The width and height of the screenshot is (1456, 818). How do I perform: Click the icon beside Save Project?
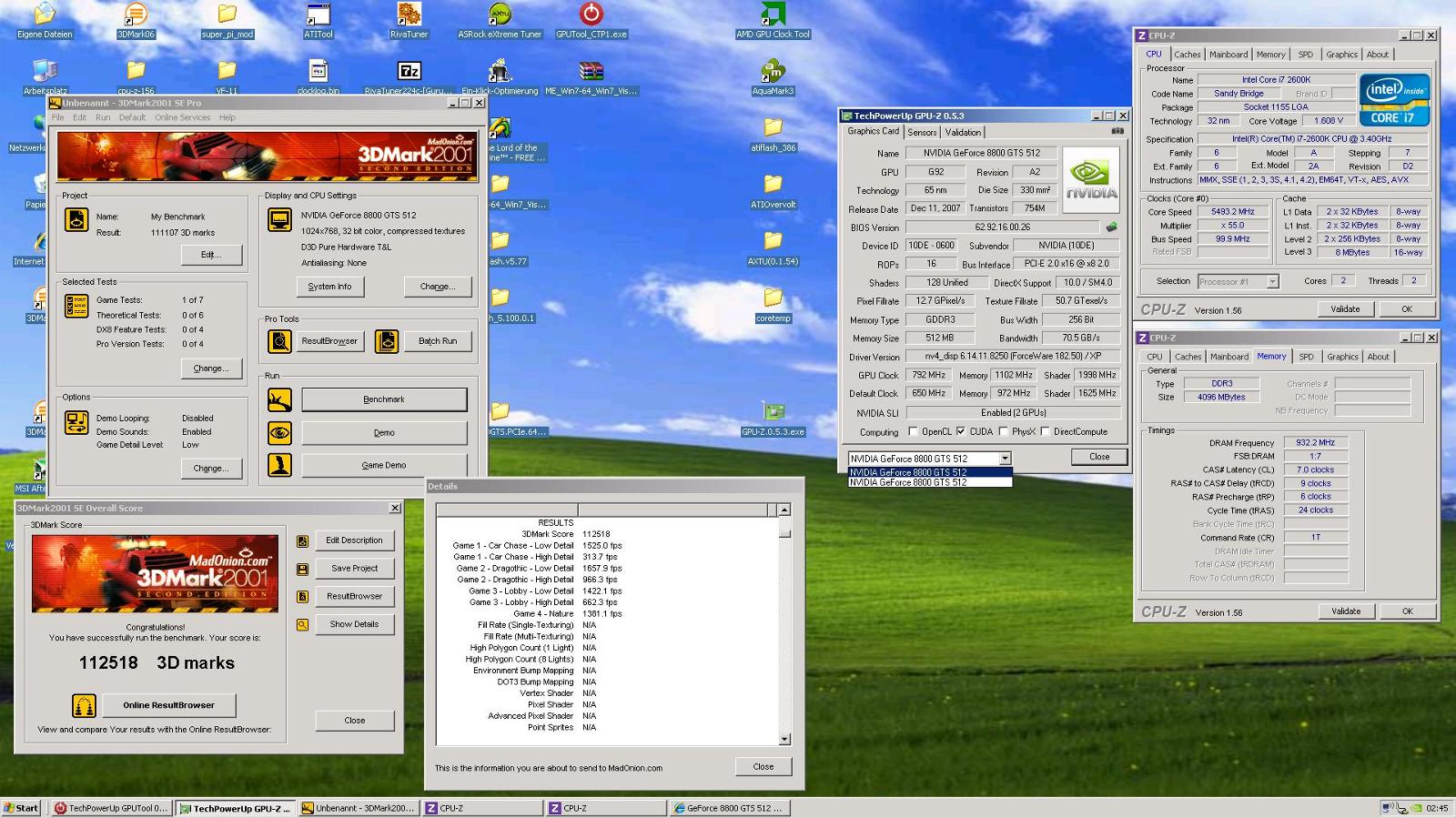[302, 569]
